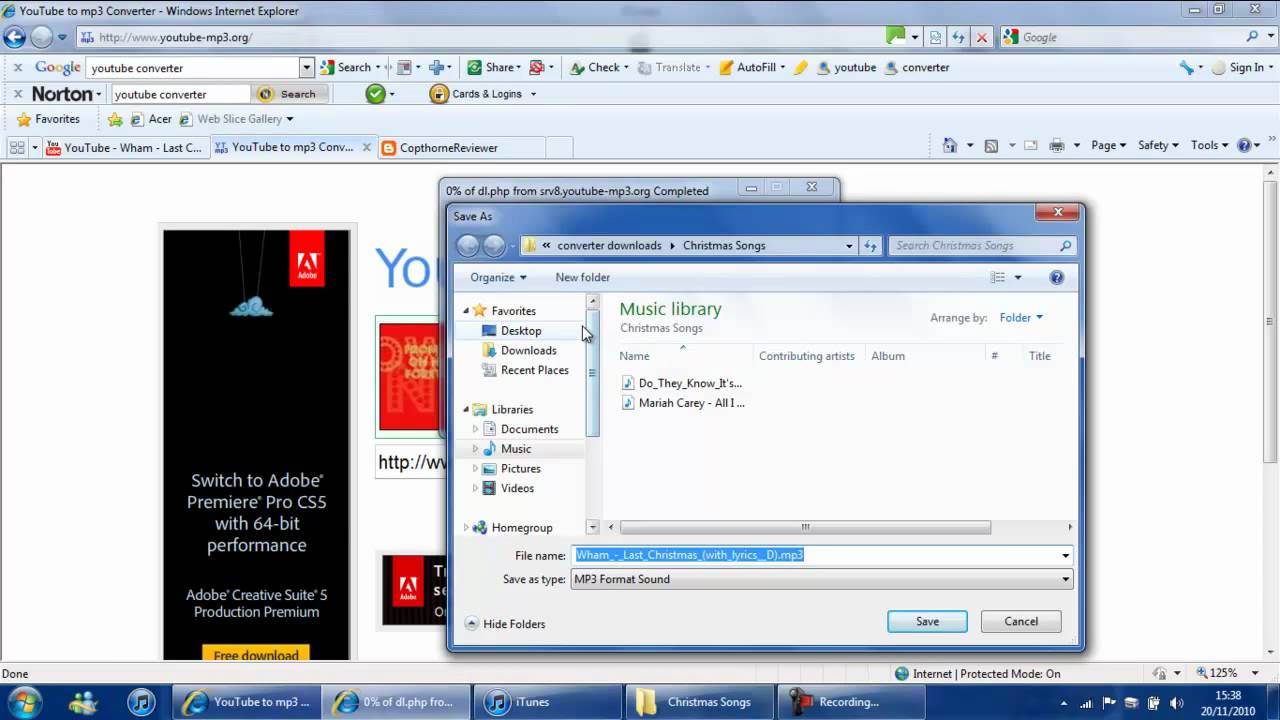The height and width of the screenshot is (720, 1280).
Task: Sort by Contributing artists column
Action: (x=806, y=356)
